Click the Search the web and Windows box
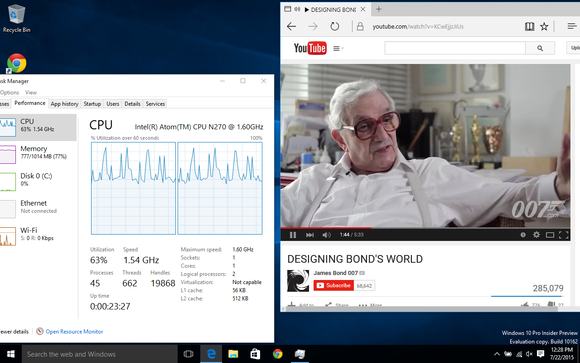580x363 pixels. (x=100, y=354)
